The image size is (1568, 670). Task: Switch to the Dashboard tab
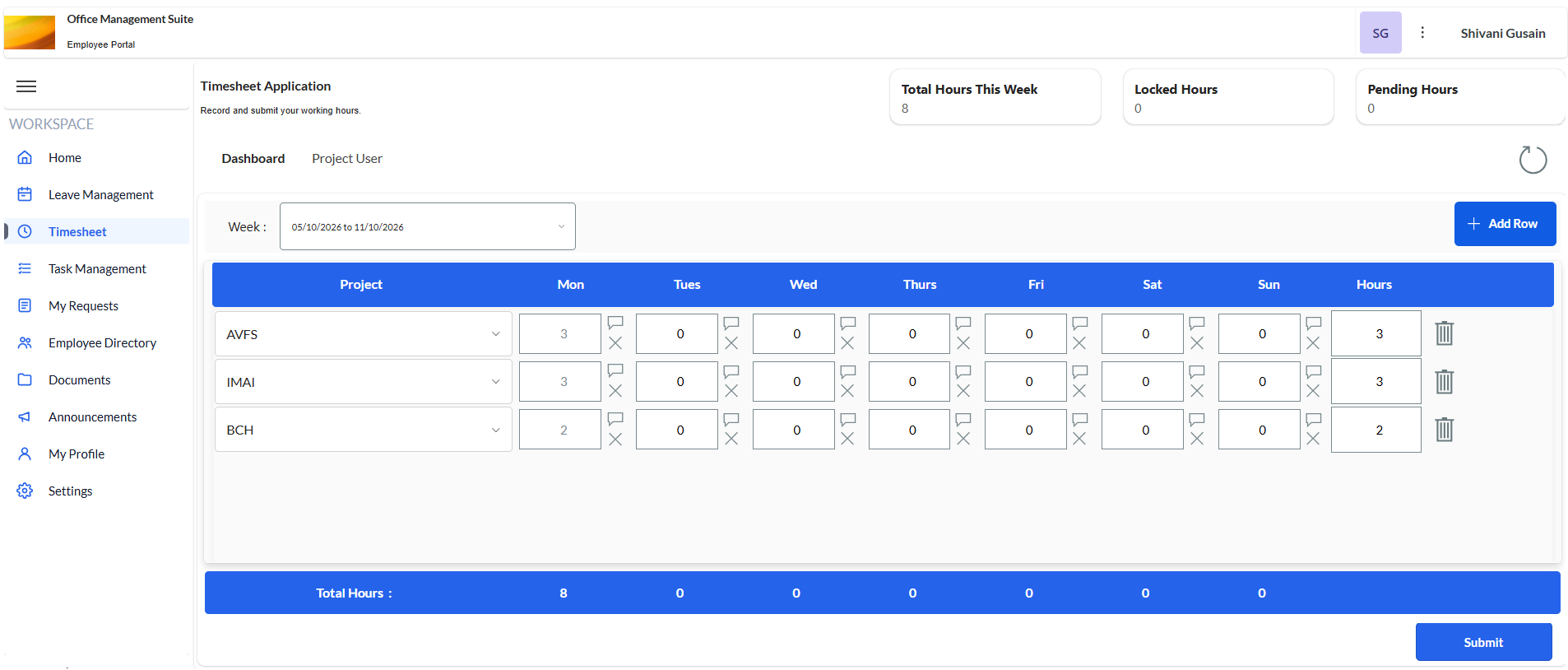253,159
